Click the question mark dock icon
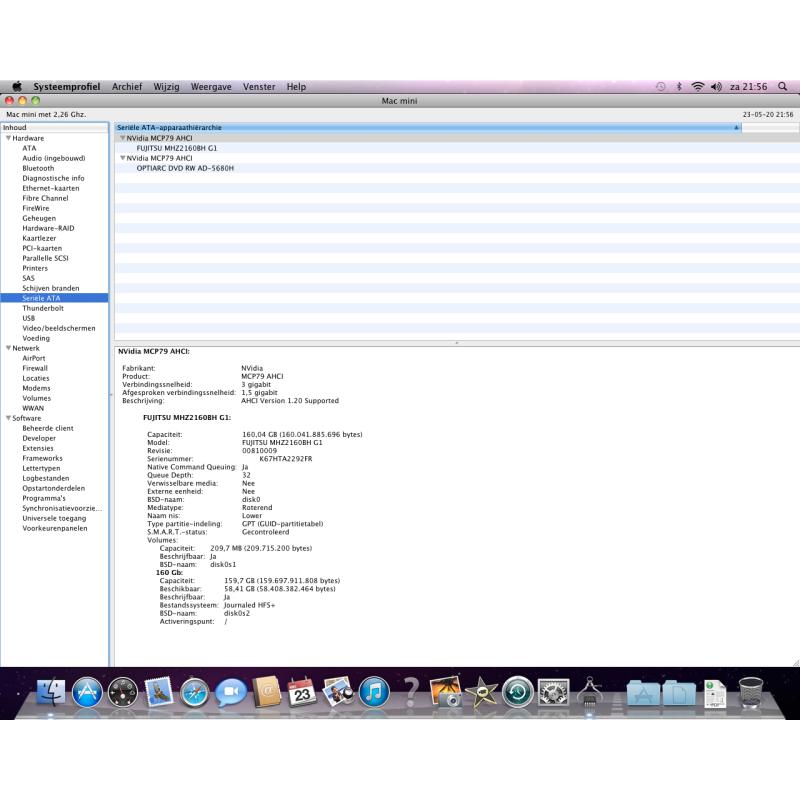Image resolution: width=800 pixels, height=800 pixels. tap(410, 692)
